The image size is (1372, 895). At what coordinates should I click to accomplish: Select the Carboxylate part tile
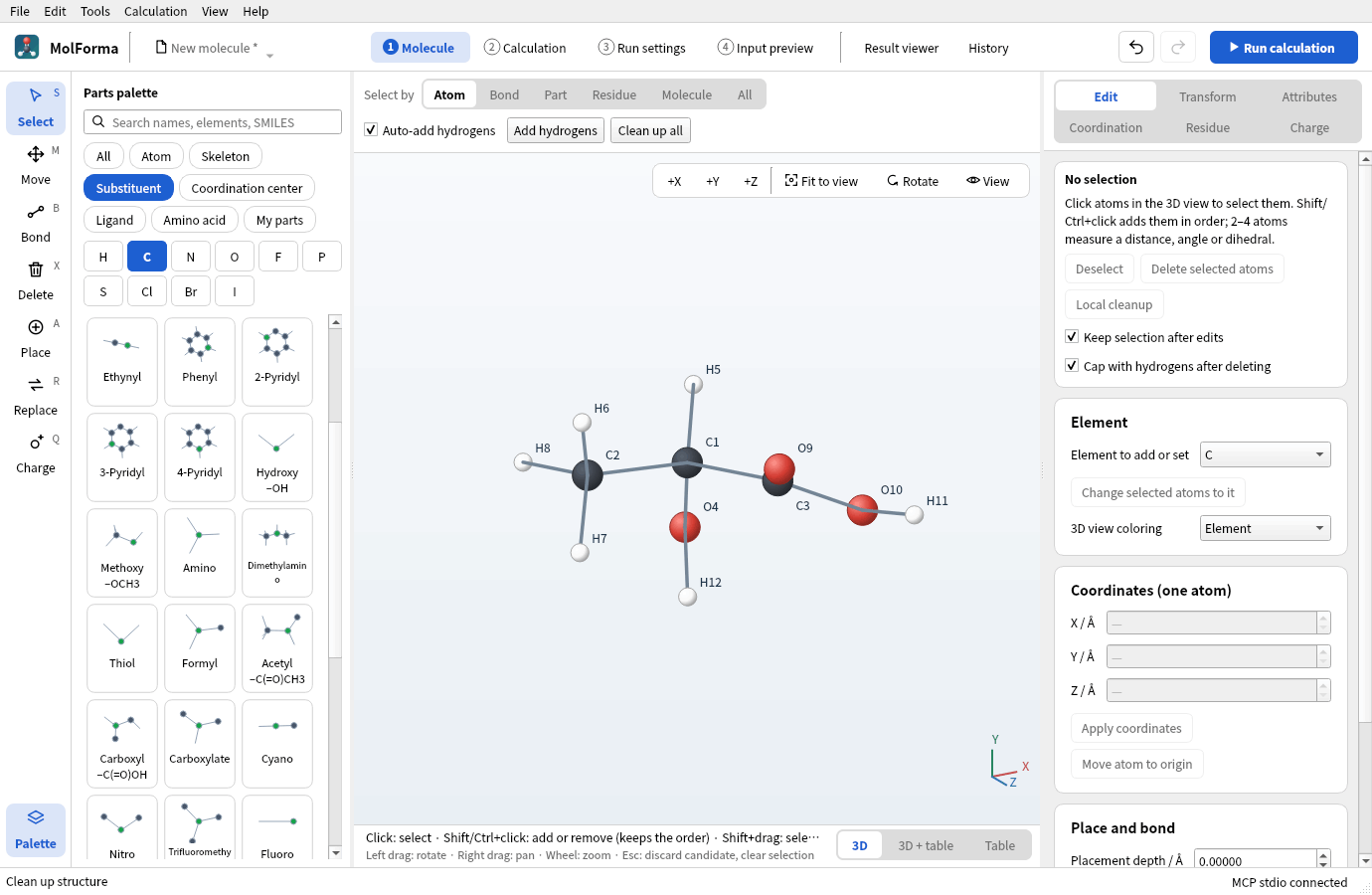[200, 743]
